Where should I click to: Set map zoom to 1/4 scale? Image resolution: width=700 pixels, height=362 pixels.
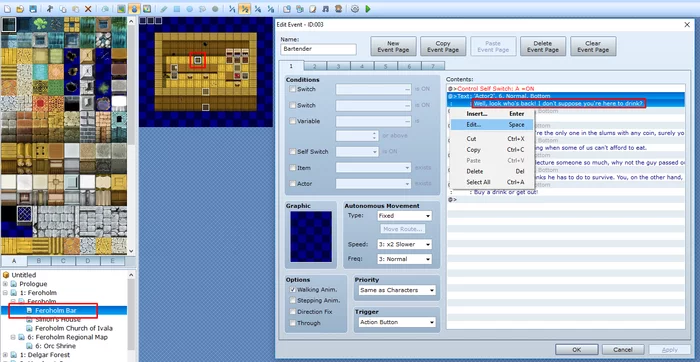258,8
